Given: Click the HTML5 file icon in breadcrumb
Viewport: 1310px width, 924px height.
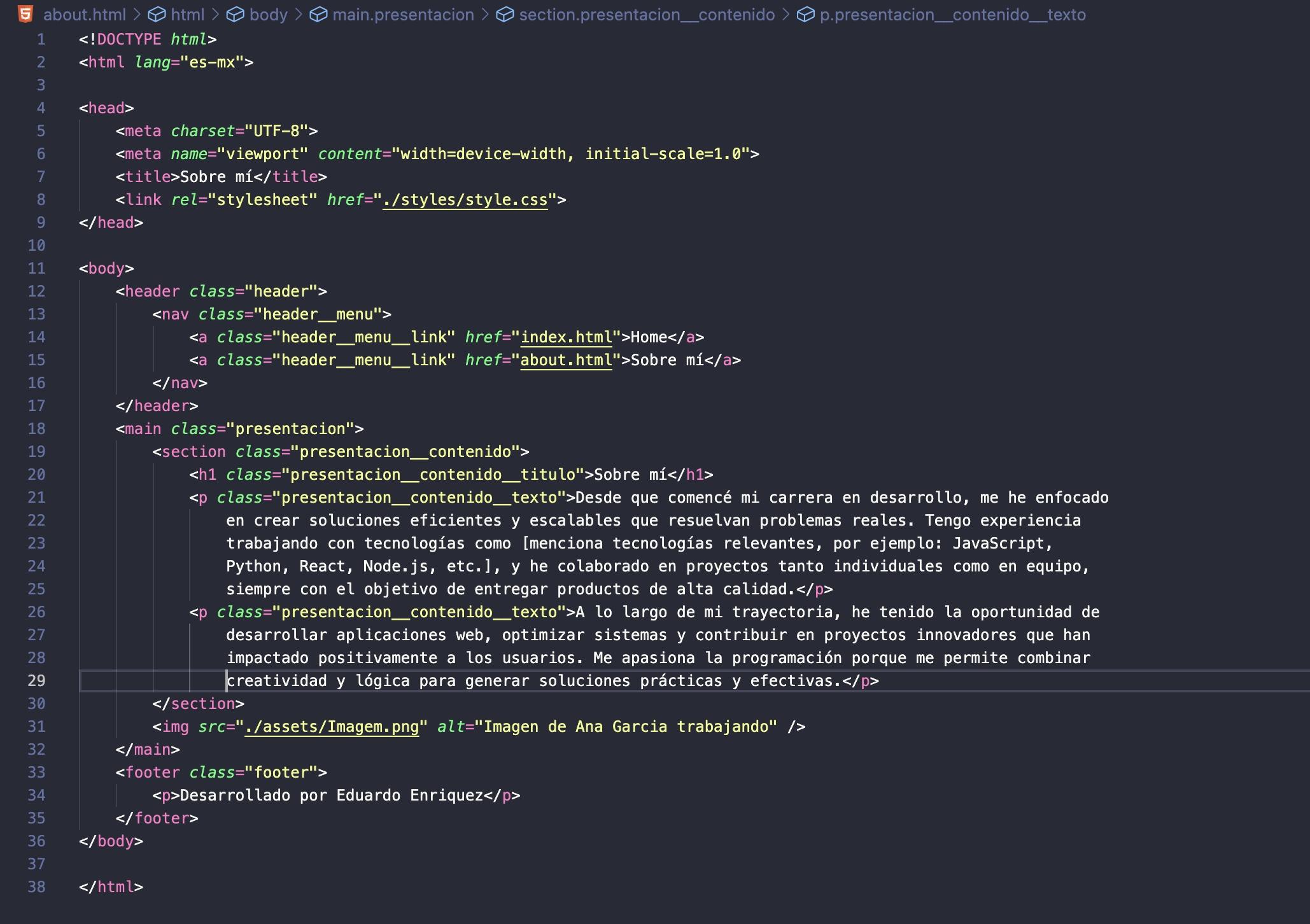Looking at the screenshot, I should (25, 14).
